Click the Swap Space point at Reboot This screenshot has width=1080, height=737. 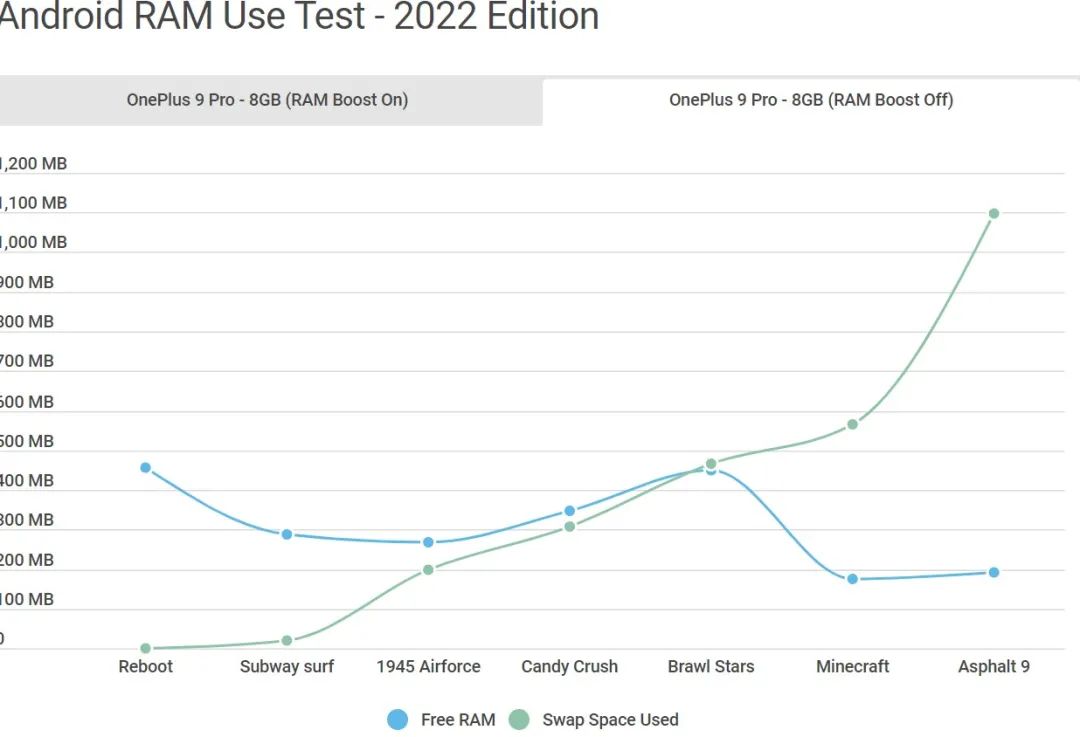(x=145, y=648)
